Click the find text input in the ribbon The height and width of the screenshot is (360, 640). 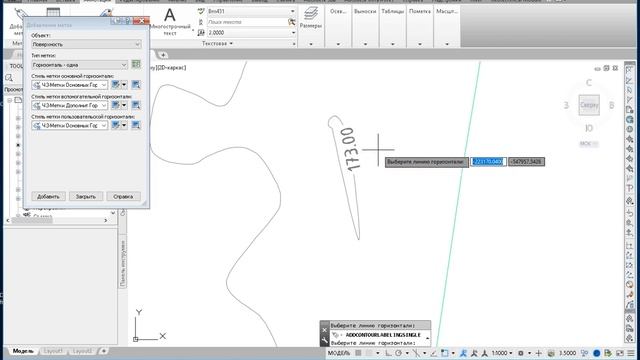coord(247,22)
